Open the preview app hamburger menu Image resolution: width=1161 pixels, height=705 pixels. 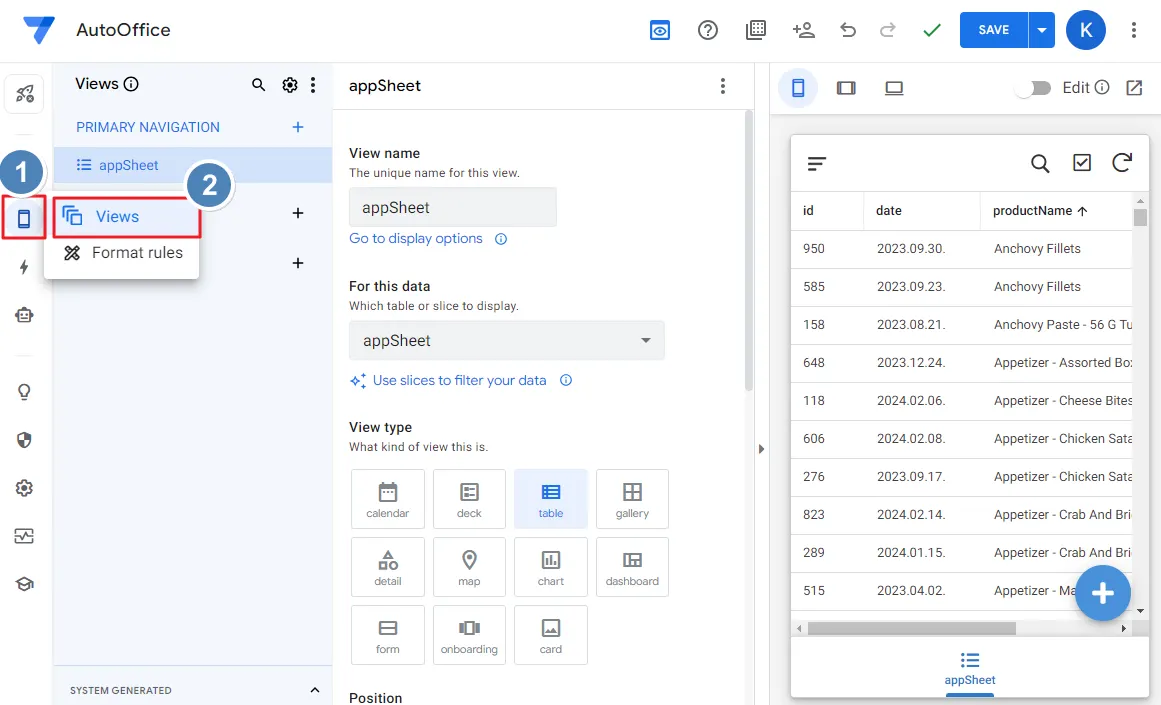point(817,164)
